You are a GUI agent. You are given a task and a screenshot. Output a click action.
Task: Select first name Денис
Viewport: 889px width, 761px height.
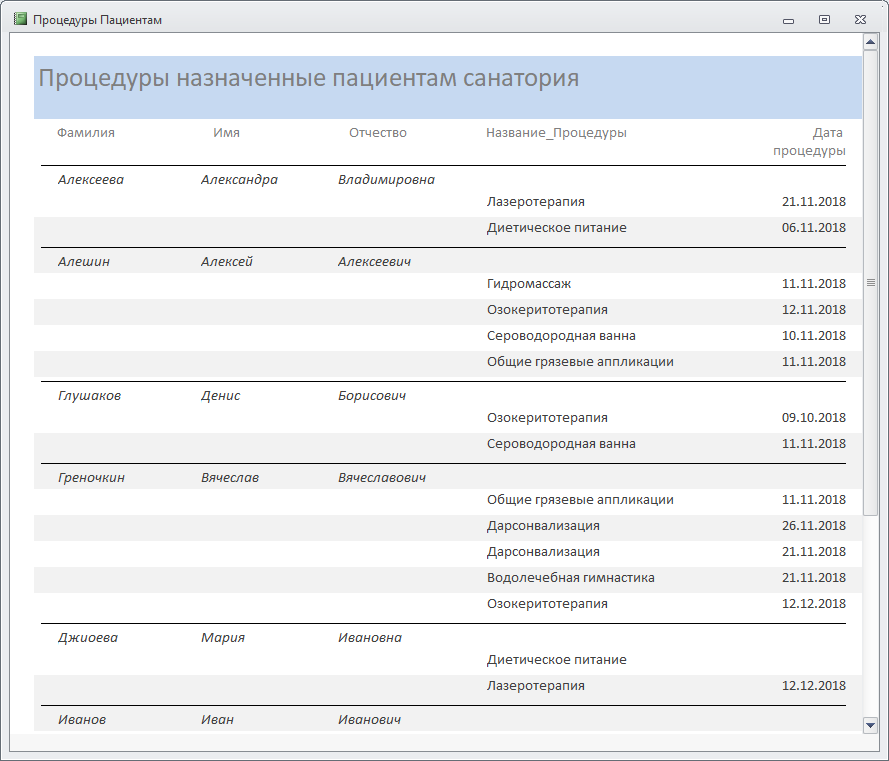221,396
